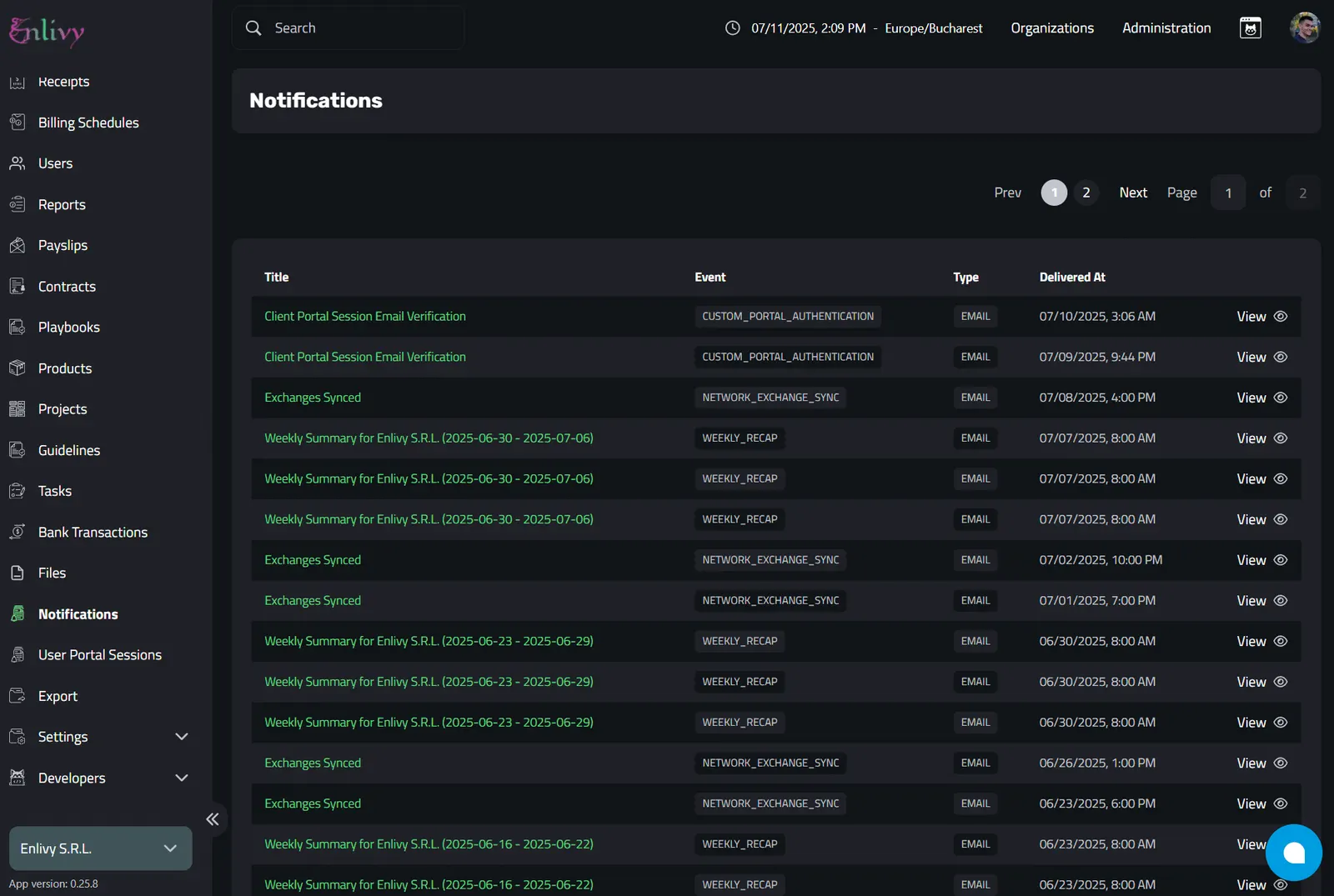Click the Reports icon in sidebar
The width and height of the screenshot is (1334, 896).
(x=18, y=204)
